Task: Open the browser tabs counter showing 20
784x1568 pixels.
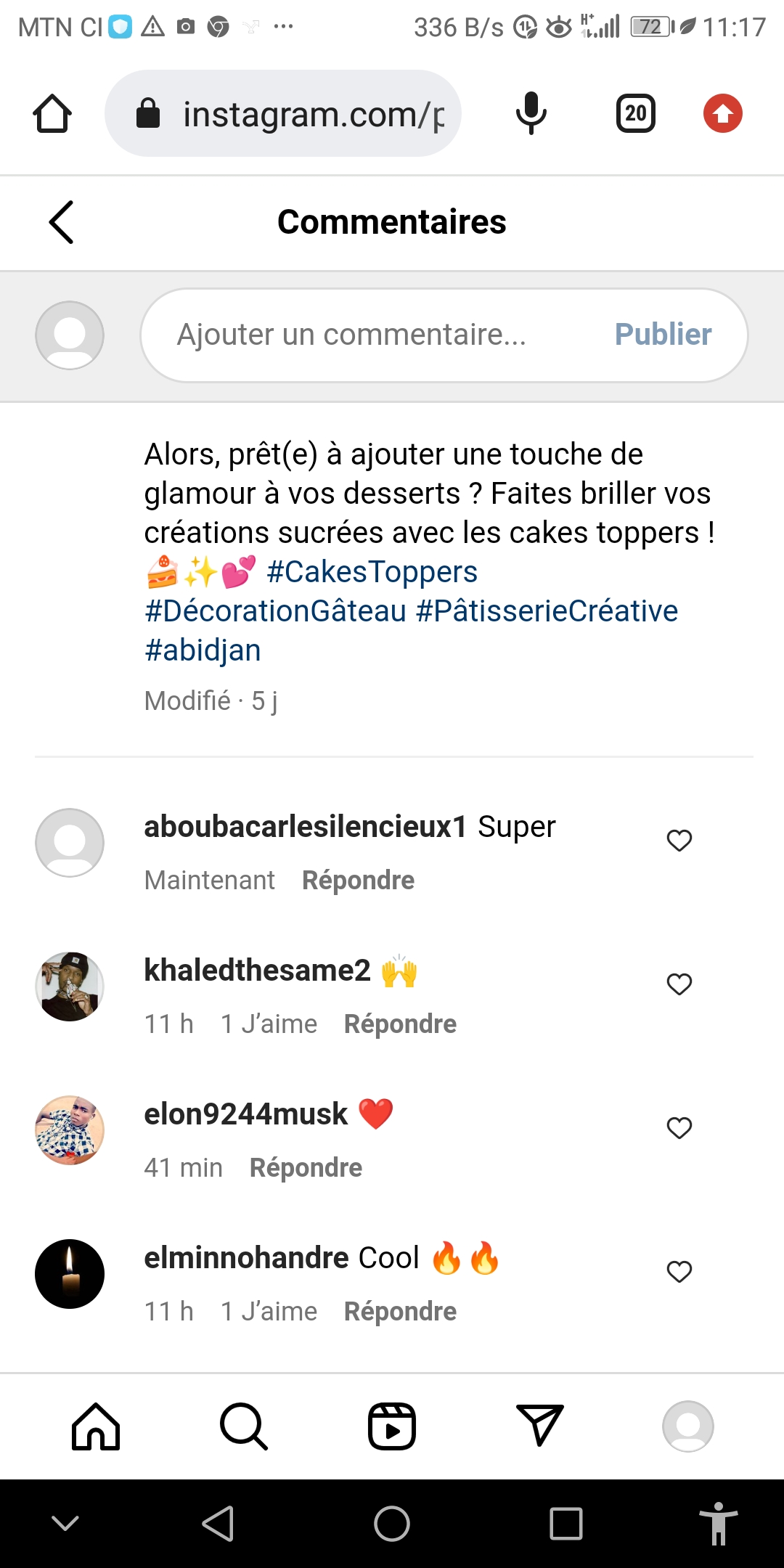Action: tap(636, 114)
